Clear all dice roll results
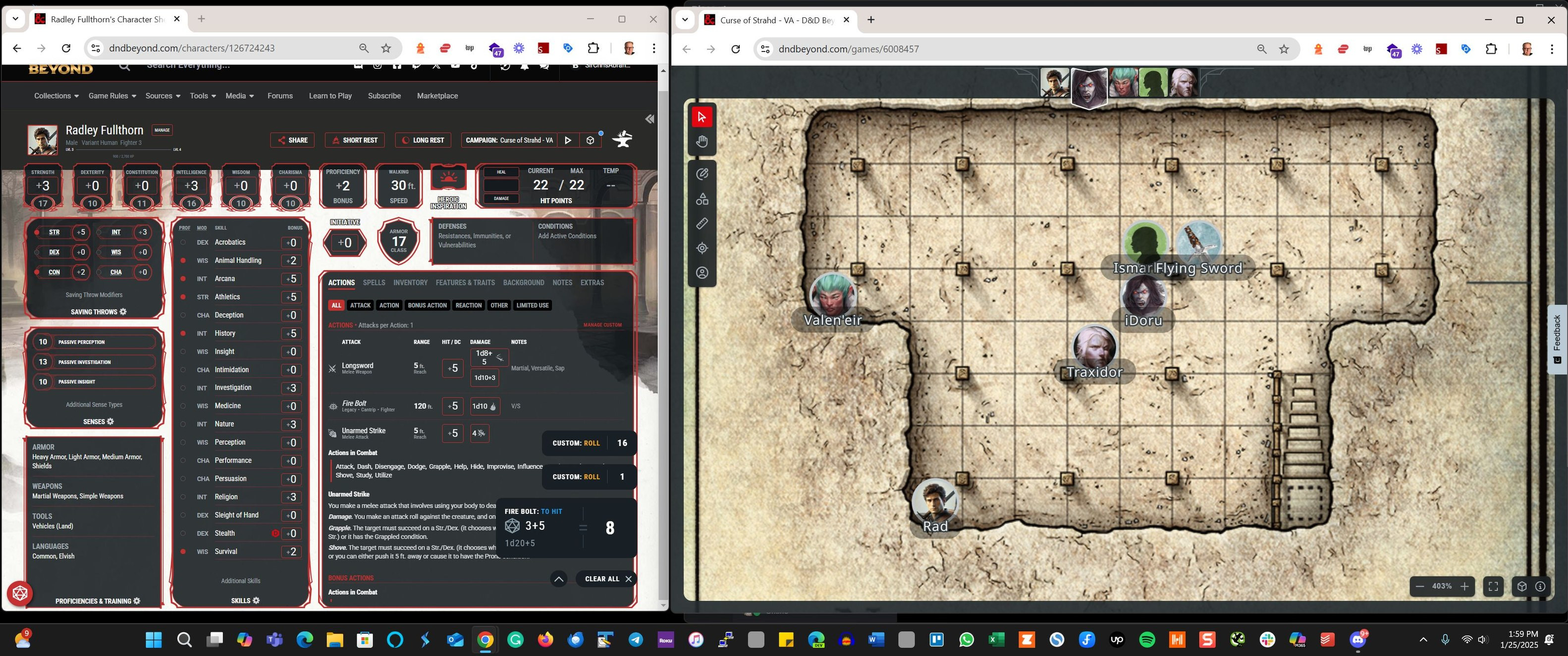 pyautogui.click(x=608, y=579)
